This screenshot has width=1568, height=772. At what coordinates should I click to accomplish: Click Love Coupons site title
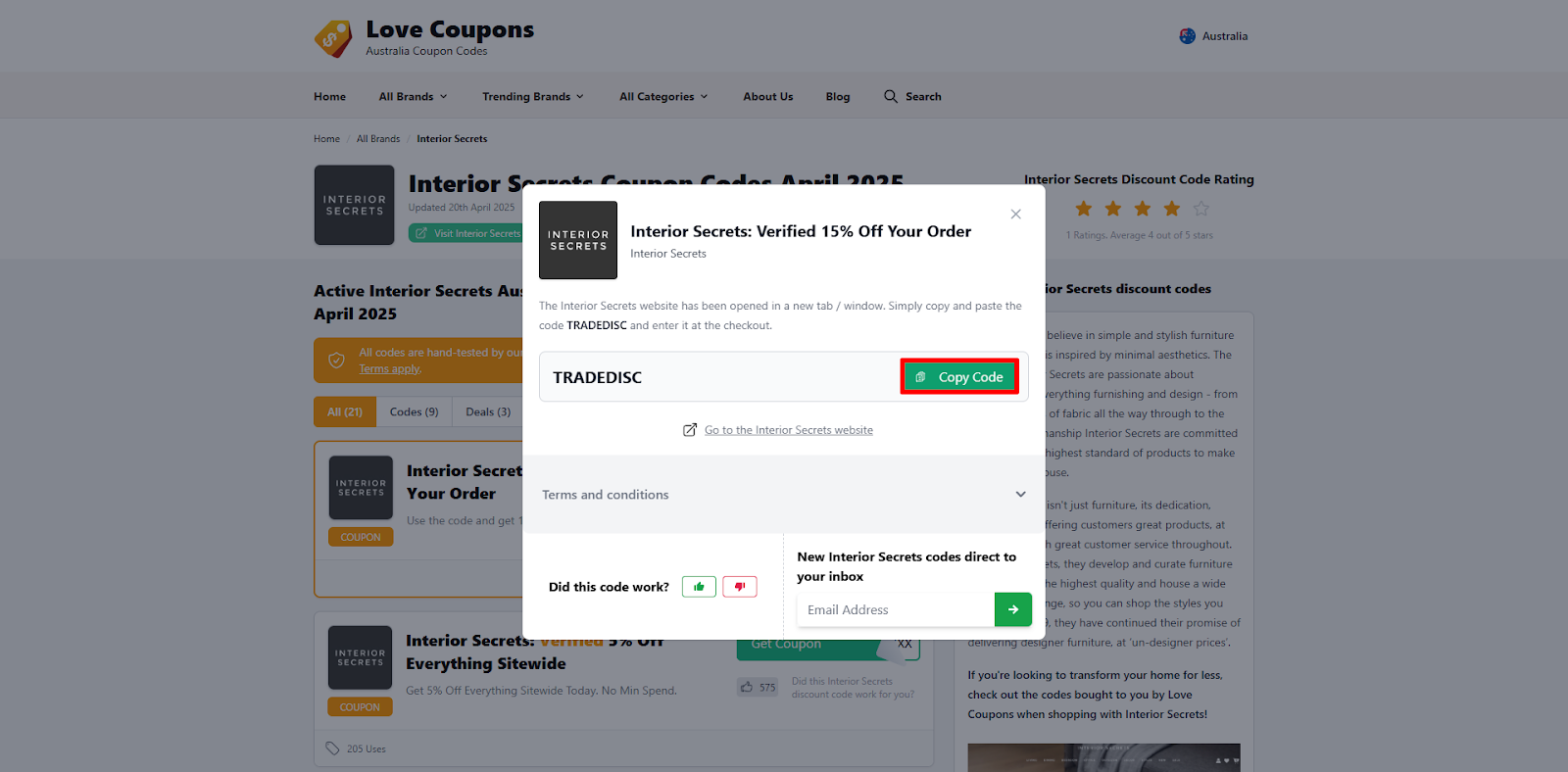pyautogui.click(x=450, y=30)
